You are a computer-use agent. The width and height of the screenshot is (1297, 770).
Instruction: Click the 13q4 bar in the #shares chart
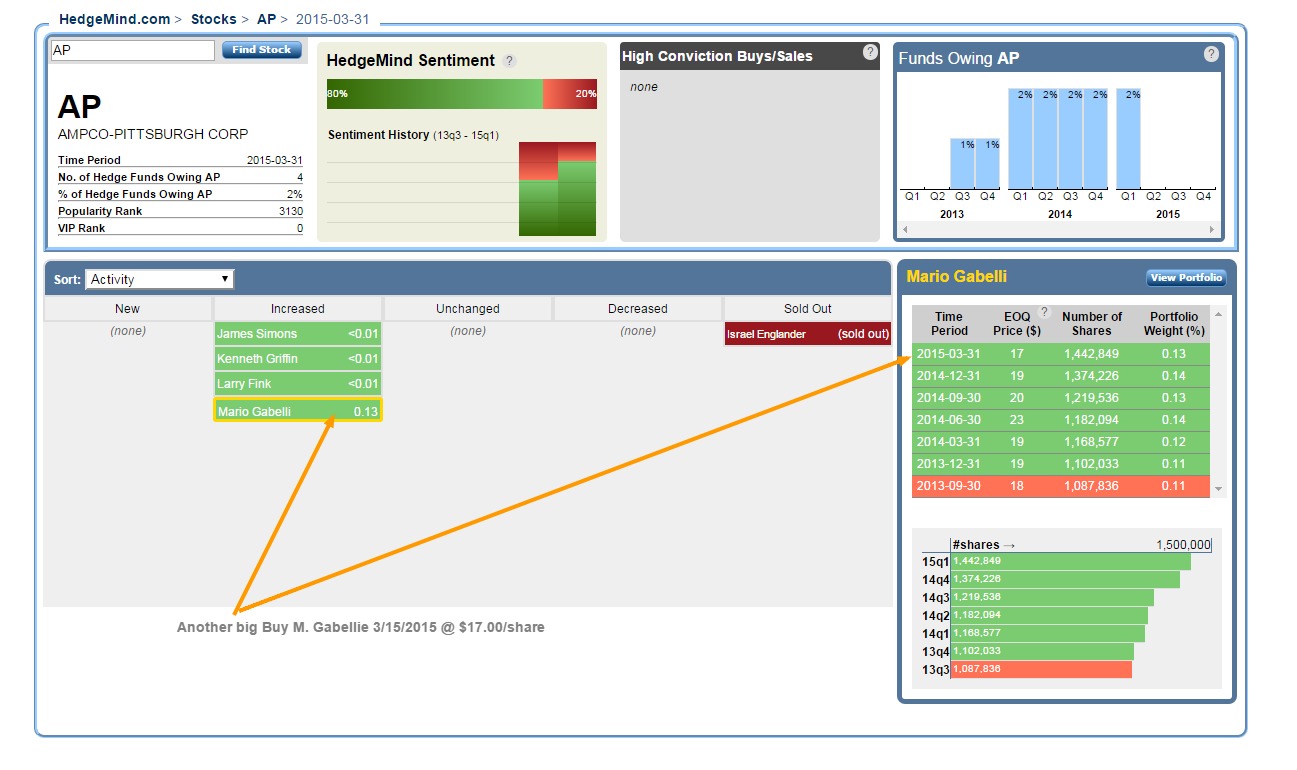[1042, 651]
